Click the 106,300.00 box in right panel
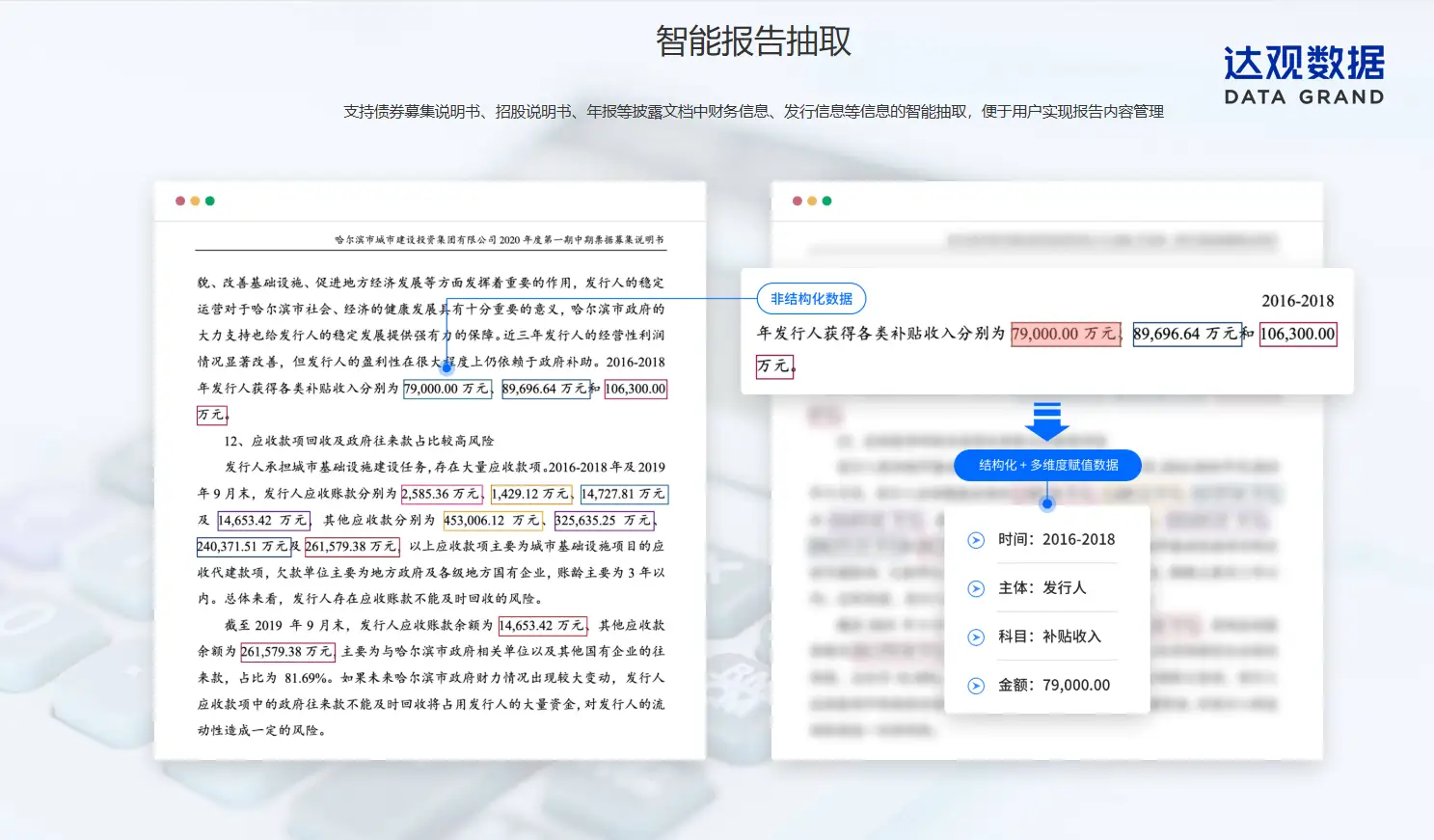The width and height of the screenshot is (1434, 840). (x=1297, y=334)
